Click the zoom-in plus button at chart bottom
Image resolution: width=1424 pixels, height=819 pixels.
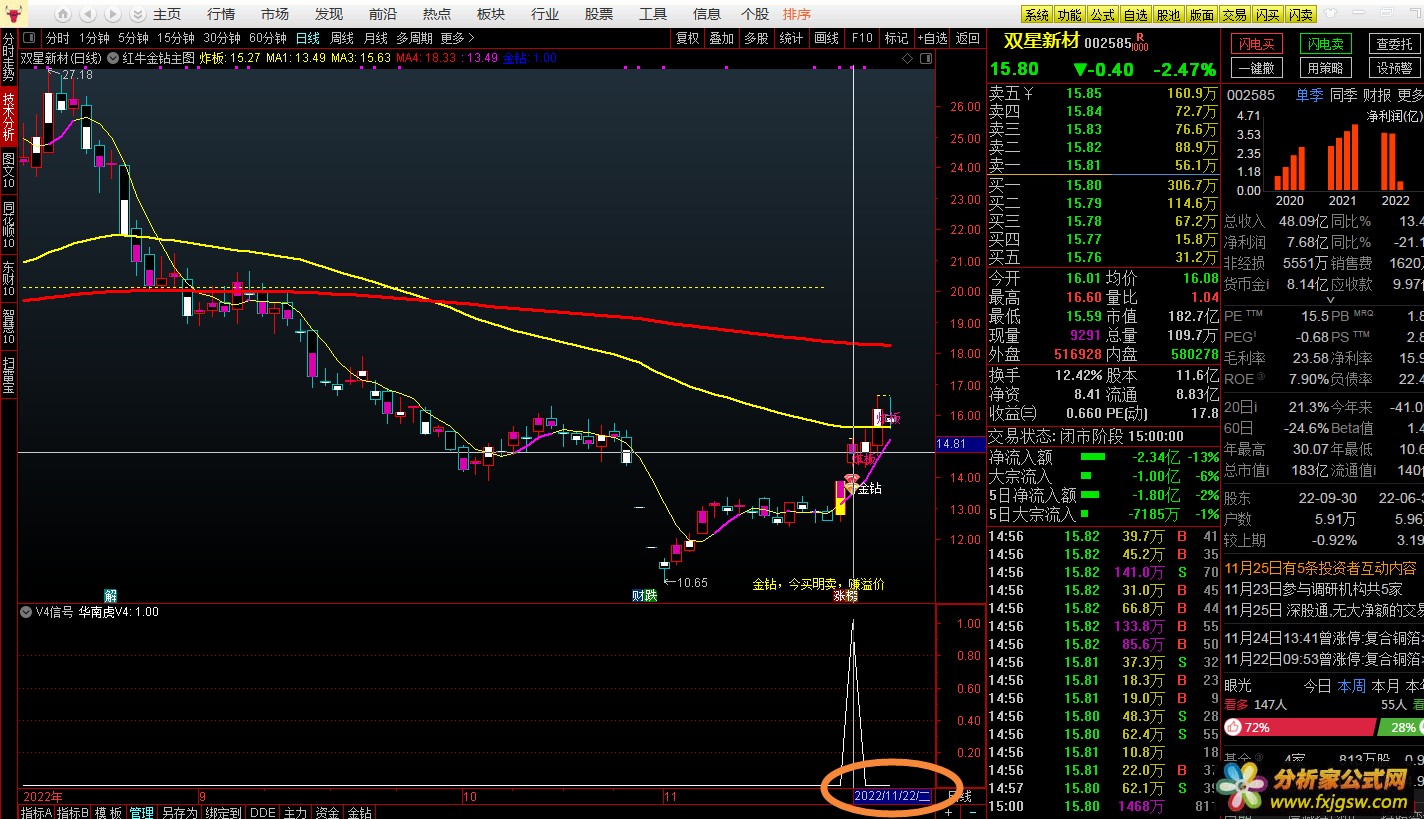948,812
